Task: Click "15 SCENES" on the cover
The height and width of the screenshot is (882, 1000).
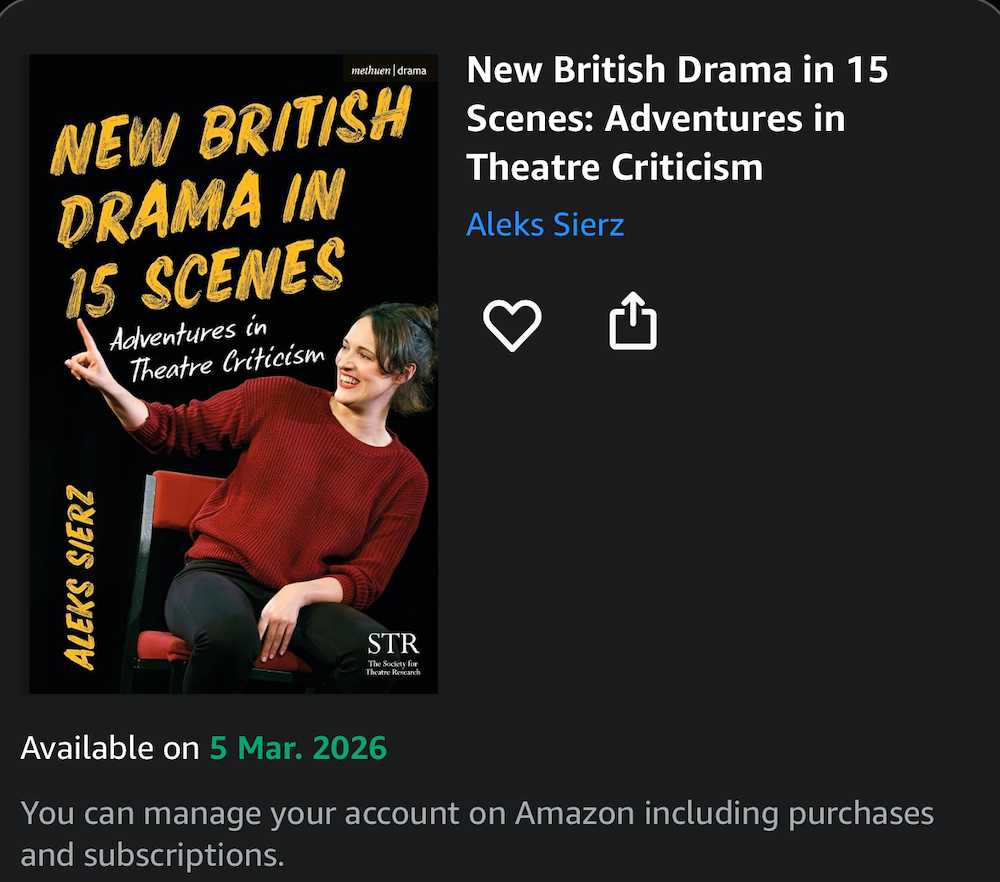Action: 205,275
